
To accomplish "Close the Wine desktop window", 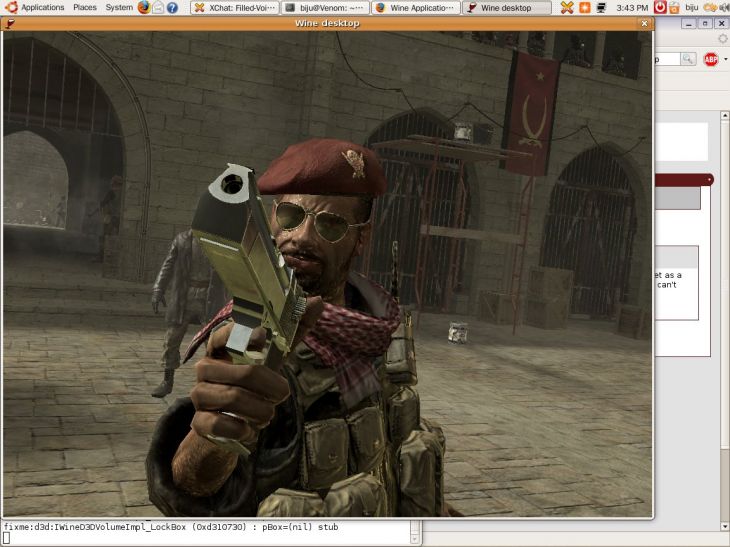I will click(643, 23).
